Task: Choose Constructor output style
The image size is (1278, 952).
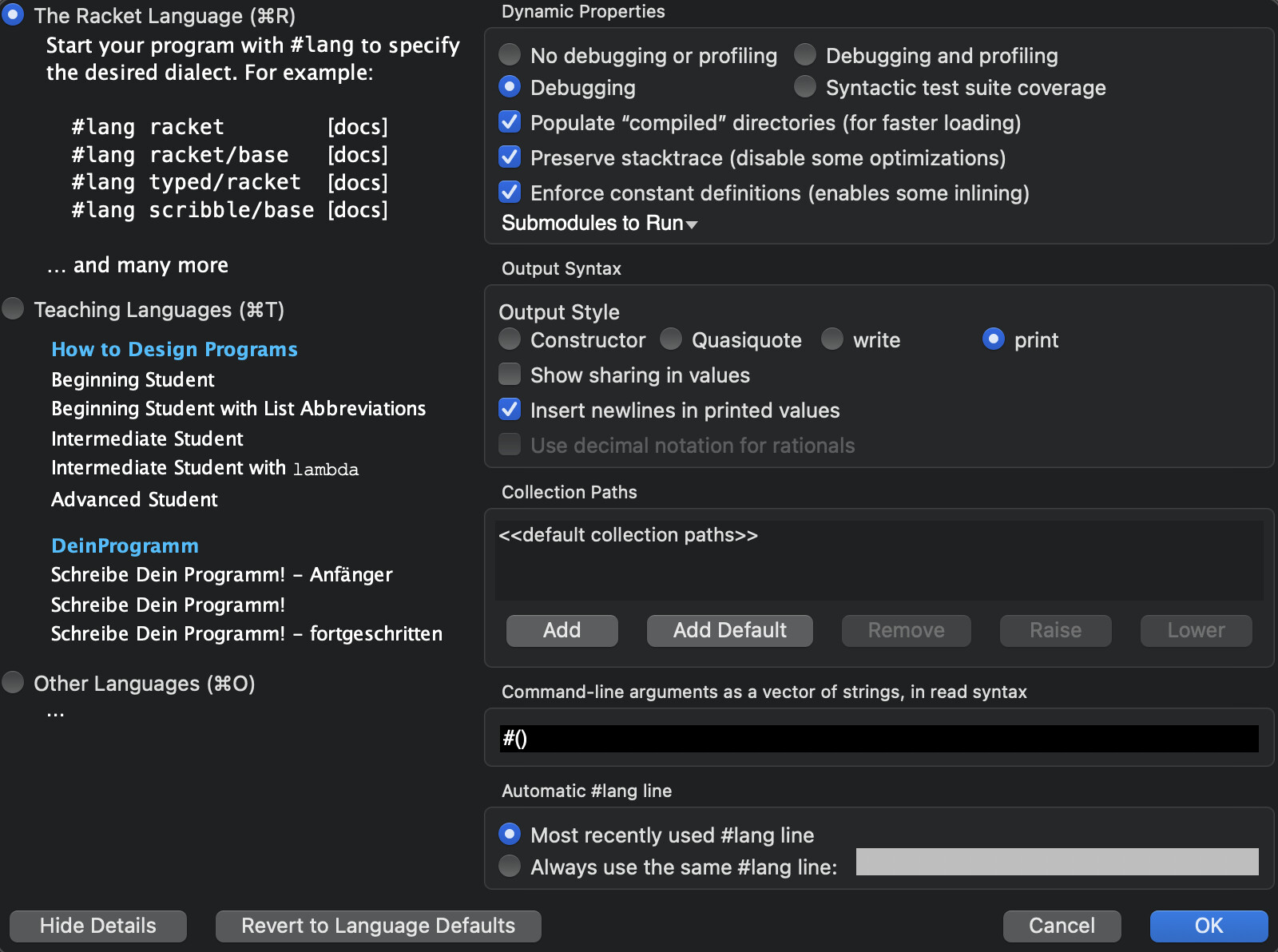Action: click(510, 339)
